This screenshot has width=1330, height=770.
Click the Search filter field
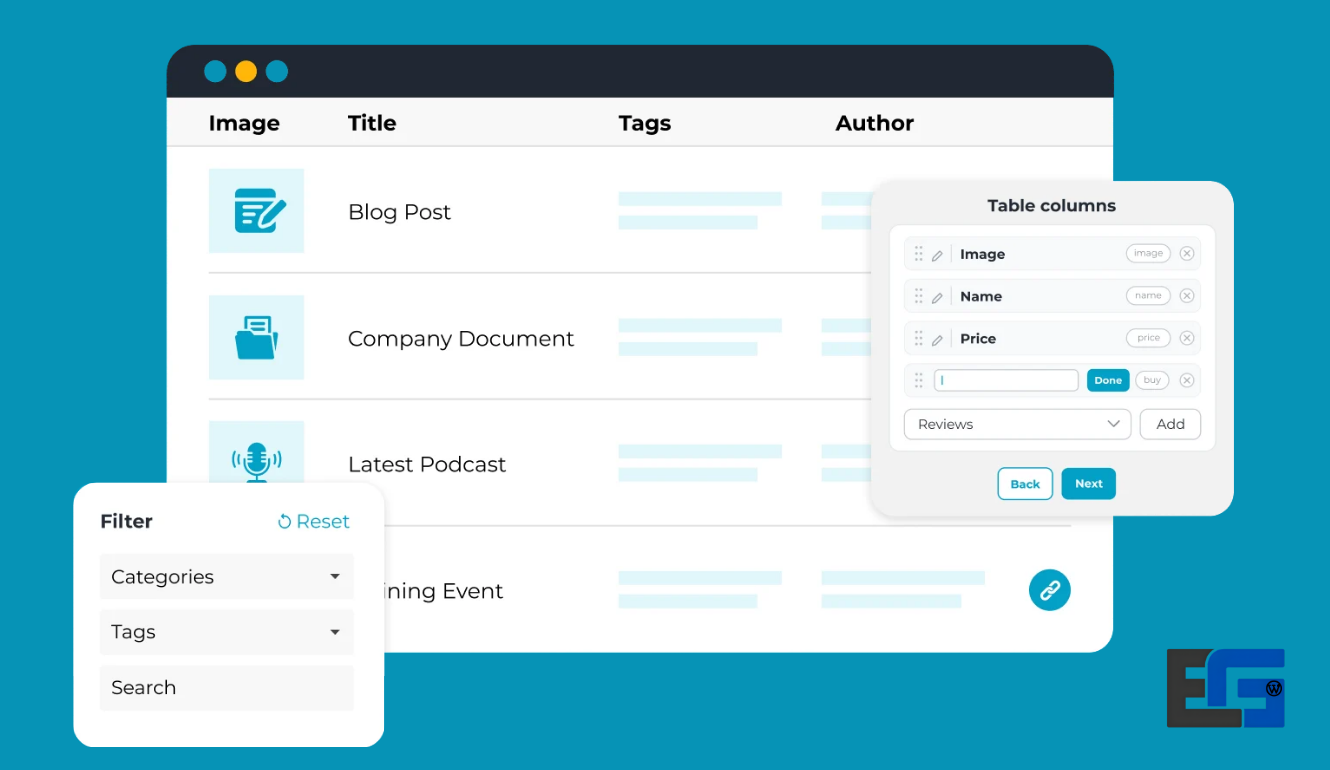point(226,688)
